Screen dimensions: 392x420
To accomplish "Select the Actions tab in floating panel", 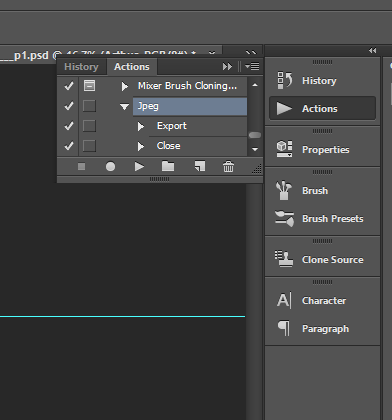I will 132,67.
